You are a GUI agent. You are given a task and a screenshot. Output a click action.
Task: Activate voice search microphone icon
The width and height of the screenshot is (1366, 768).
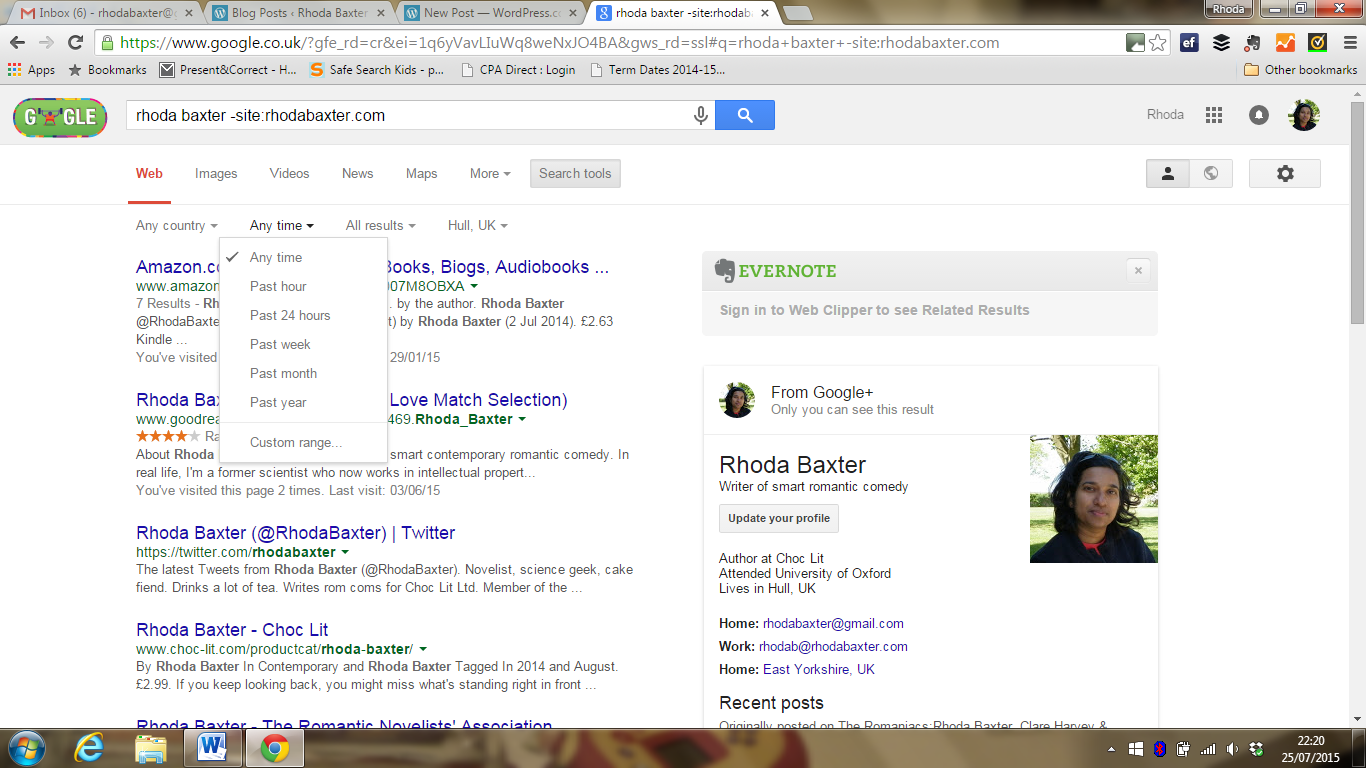[701, 115]
